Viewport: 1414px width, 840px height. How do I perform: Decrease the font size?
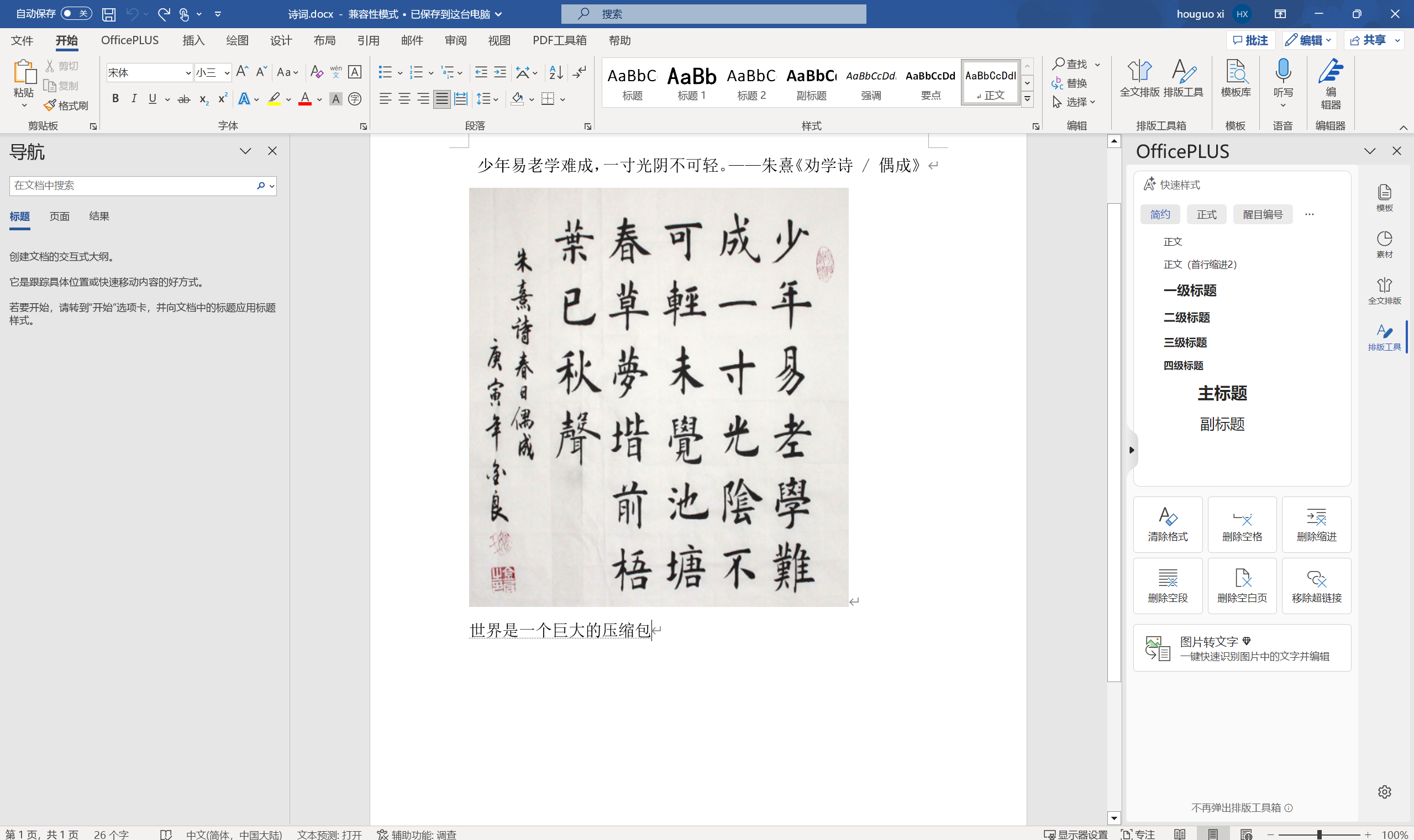click(261, 72)
